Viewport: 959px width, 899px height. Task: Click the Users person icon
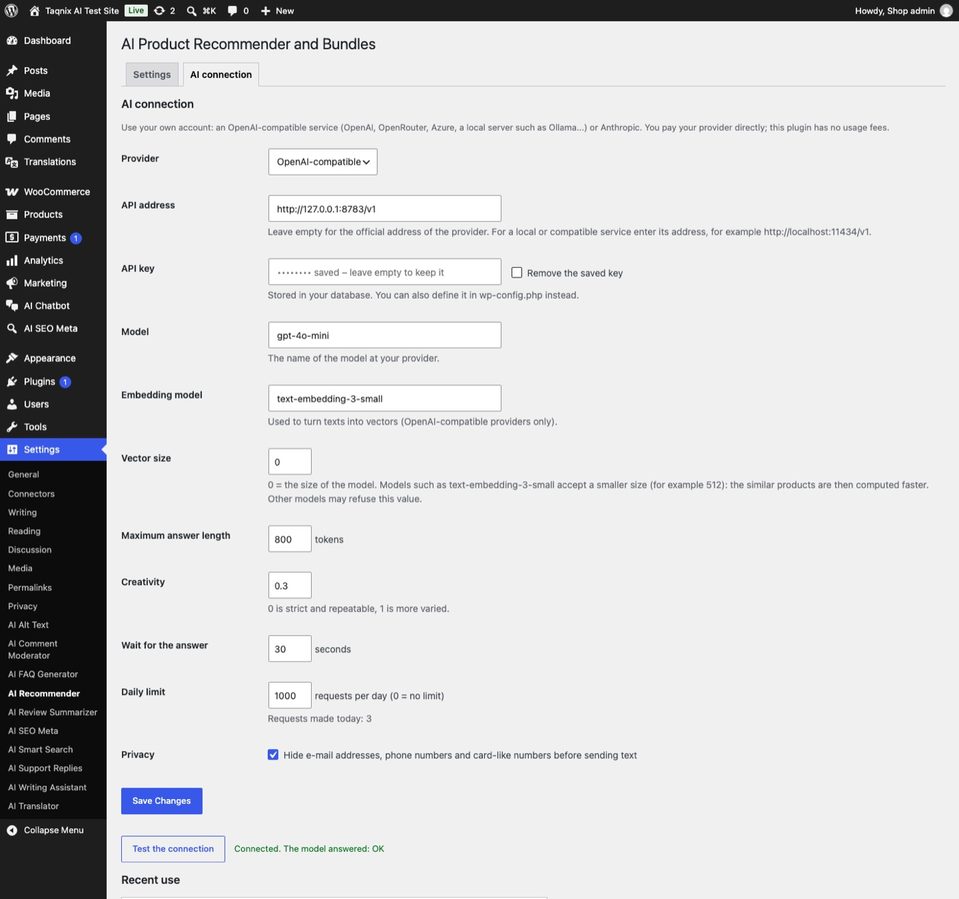tap(12, 404)
